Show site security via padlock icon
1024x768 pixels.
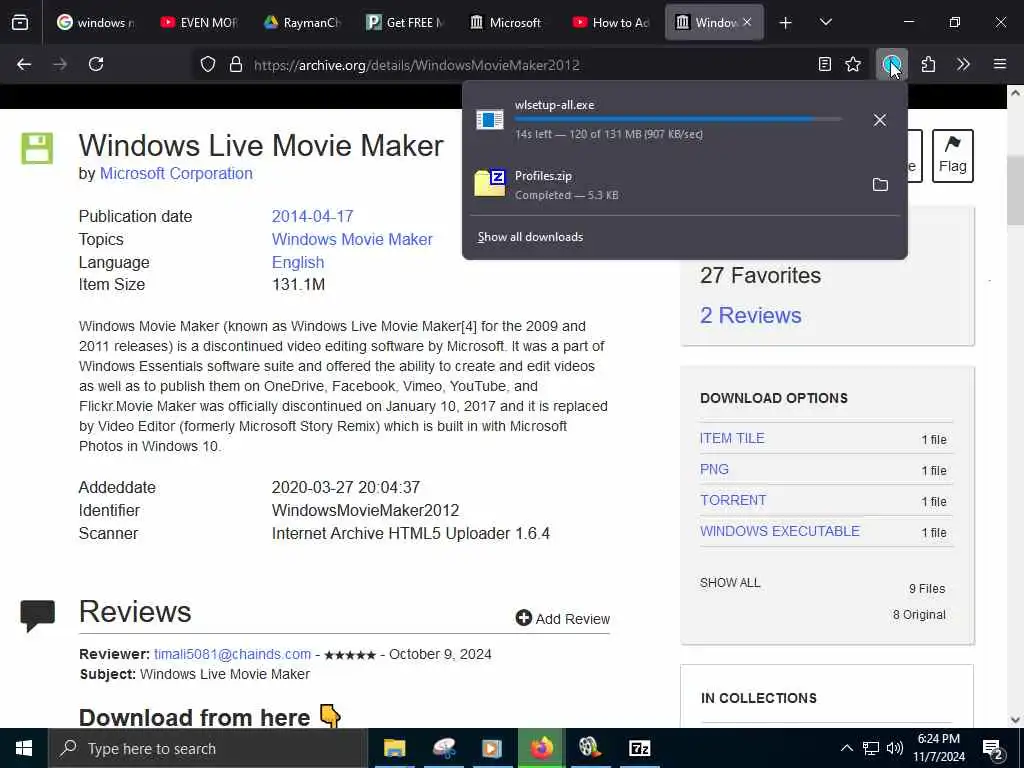click(236, 64)
